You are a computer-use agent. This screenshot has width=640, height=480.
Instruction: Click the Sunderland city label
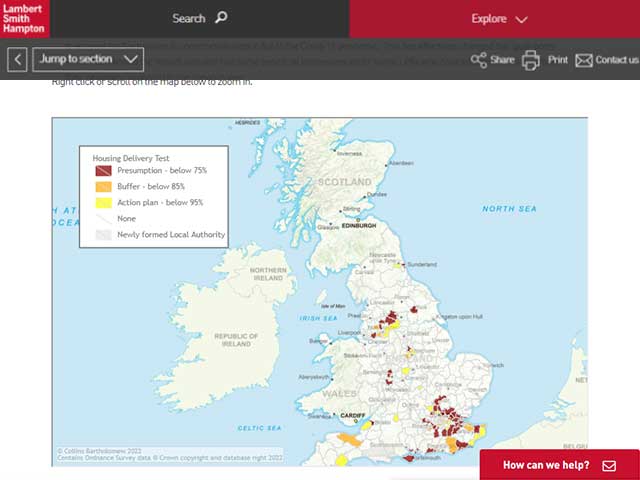pyautogui.click(x=422, y=264)
